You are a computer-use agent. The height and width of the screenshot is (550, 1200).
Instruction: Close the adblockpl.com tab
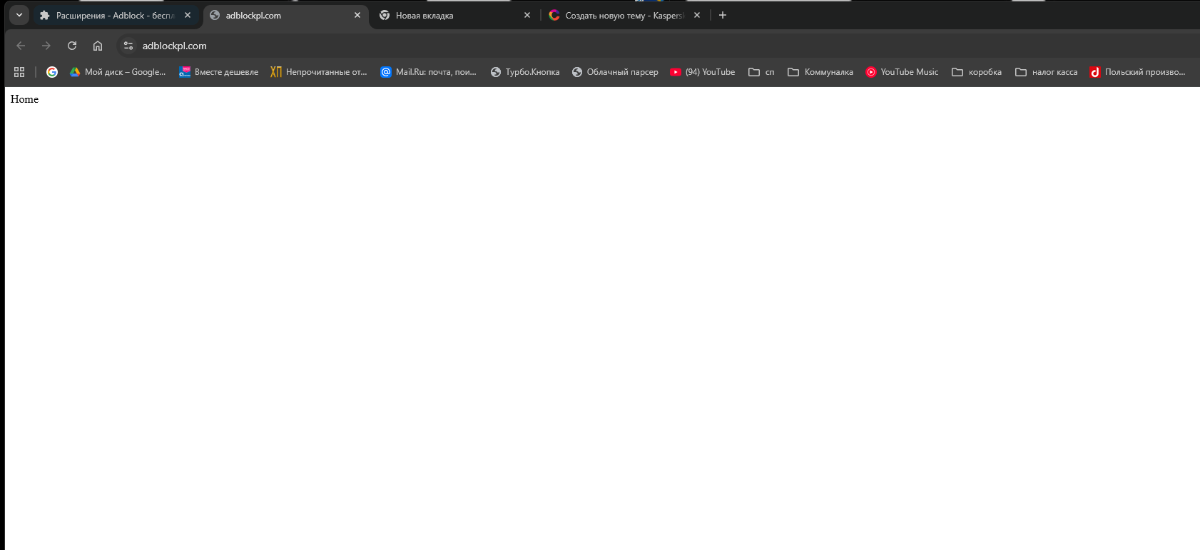click(x=357, y=15)
